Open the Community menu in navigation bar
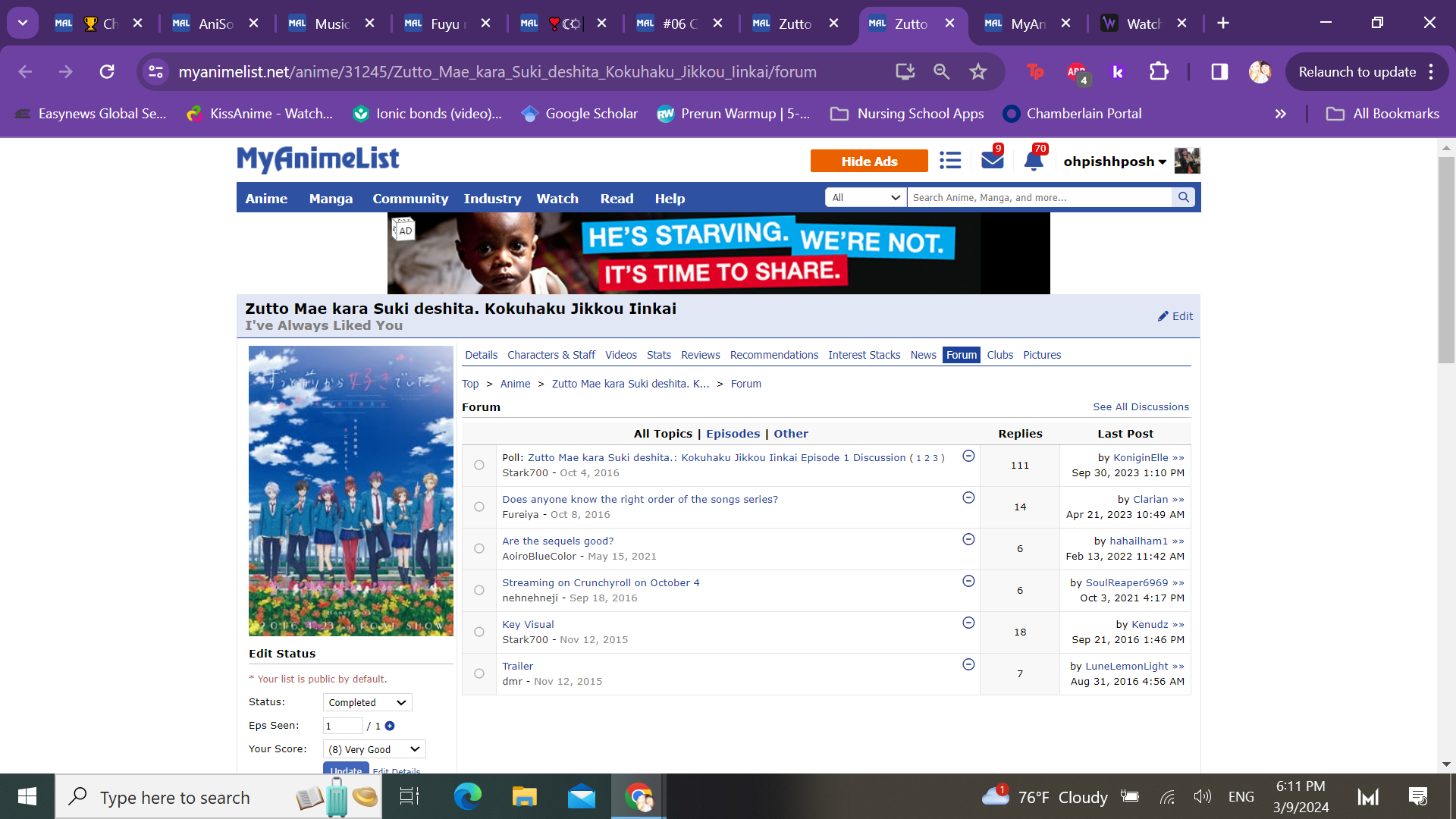Image resolution: width=1456 pixels, height=819 pixels. [x=410, y=199]
